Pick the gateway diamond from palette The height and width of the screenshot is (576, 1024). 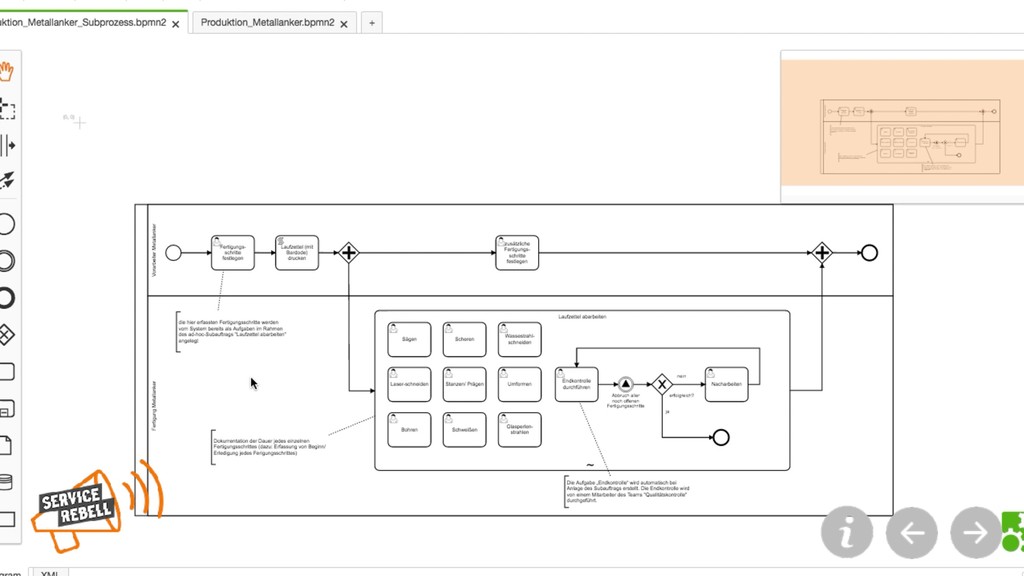point(6,335)
